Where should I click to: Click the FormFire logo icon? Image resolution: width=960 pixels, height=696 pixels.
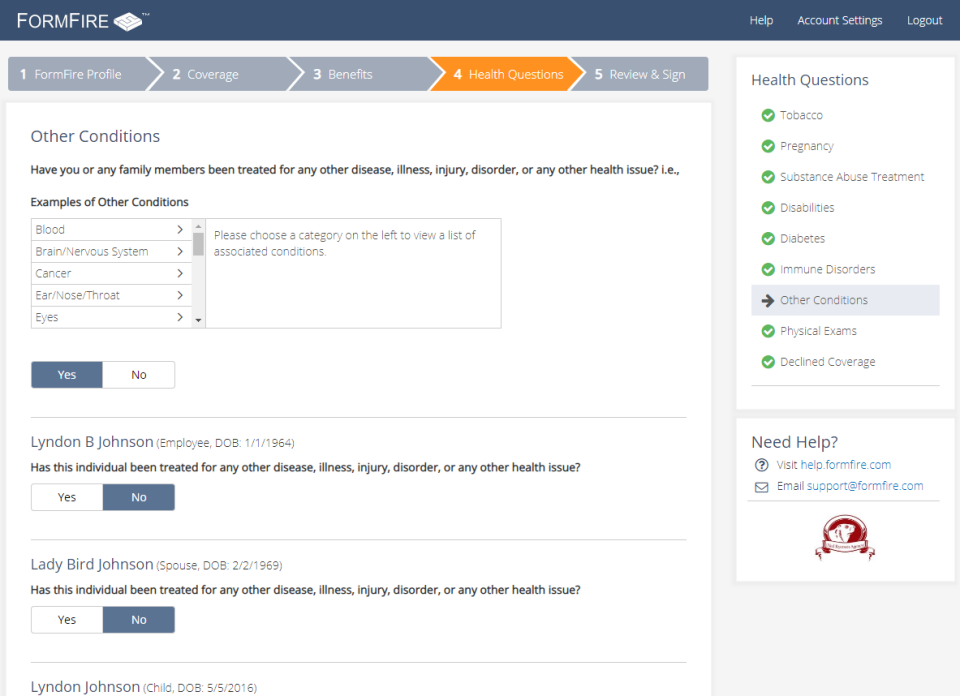(x=128, y=21)
